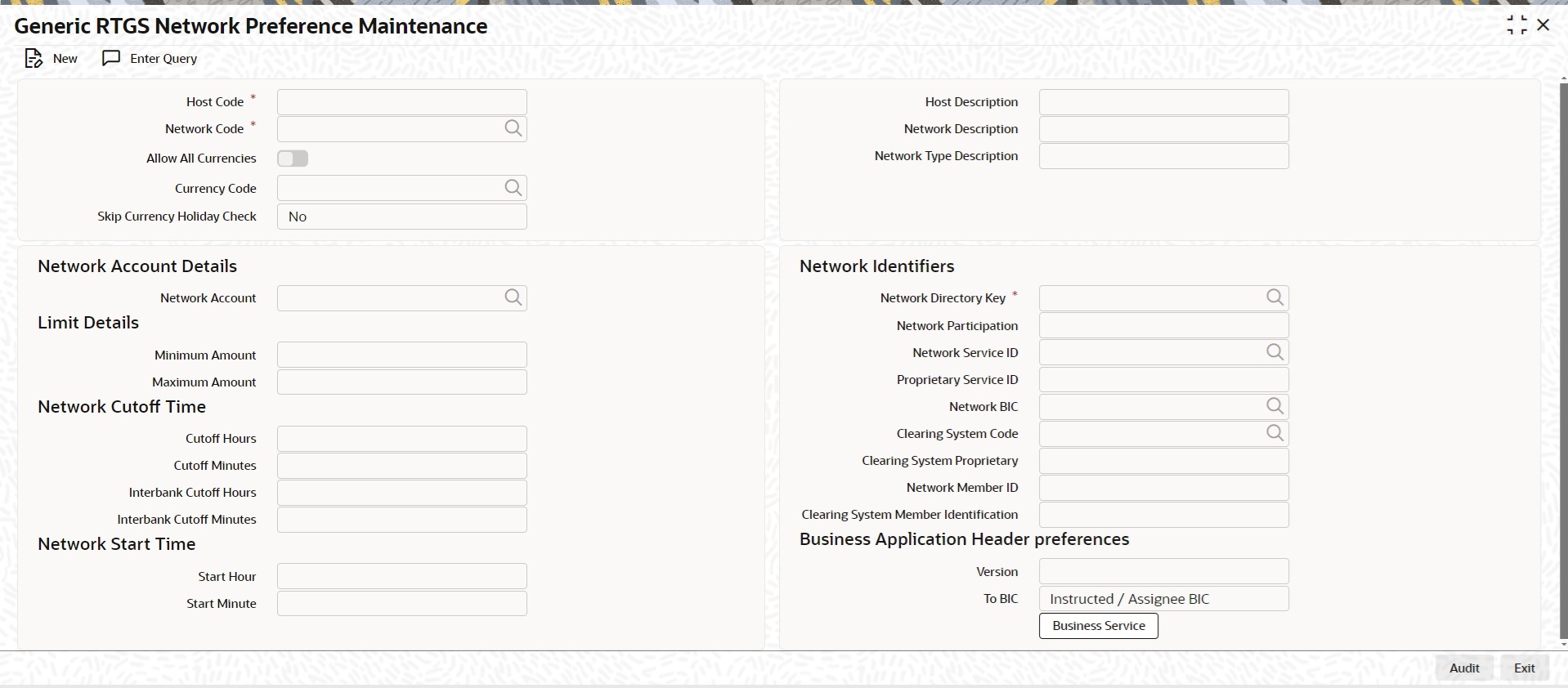The image size is (1568, 688).
Task: Click the Network Member ID field
Action: tap(1164, 488)
